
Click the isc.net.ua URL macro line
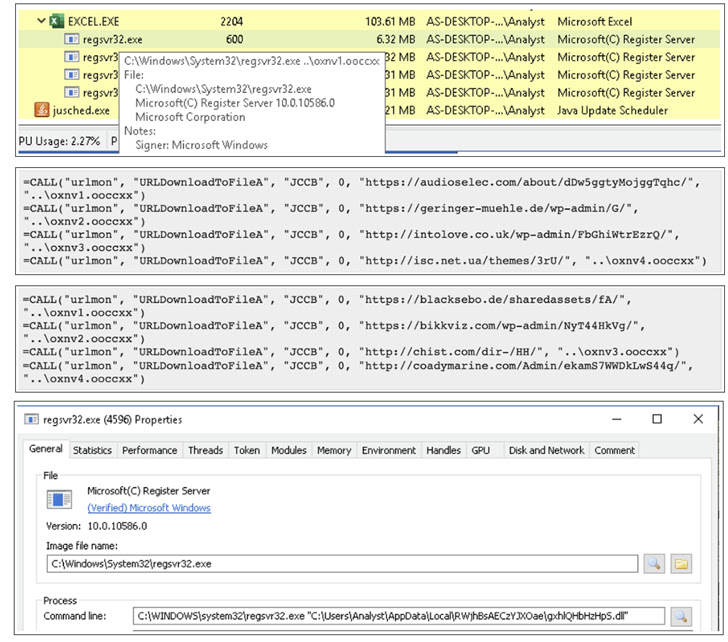[365, 261]
